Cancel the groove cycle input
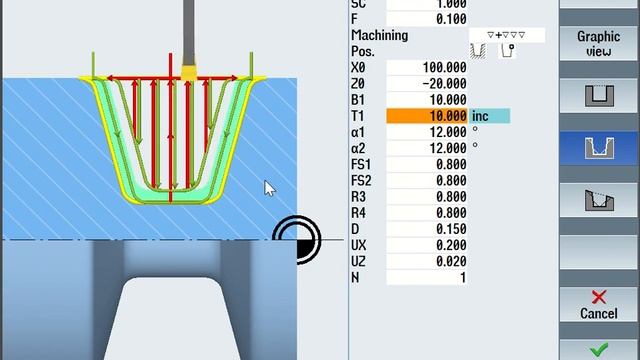The width and height of the screenshot is (640, 360). [599, 304]
